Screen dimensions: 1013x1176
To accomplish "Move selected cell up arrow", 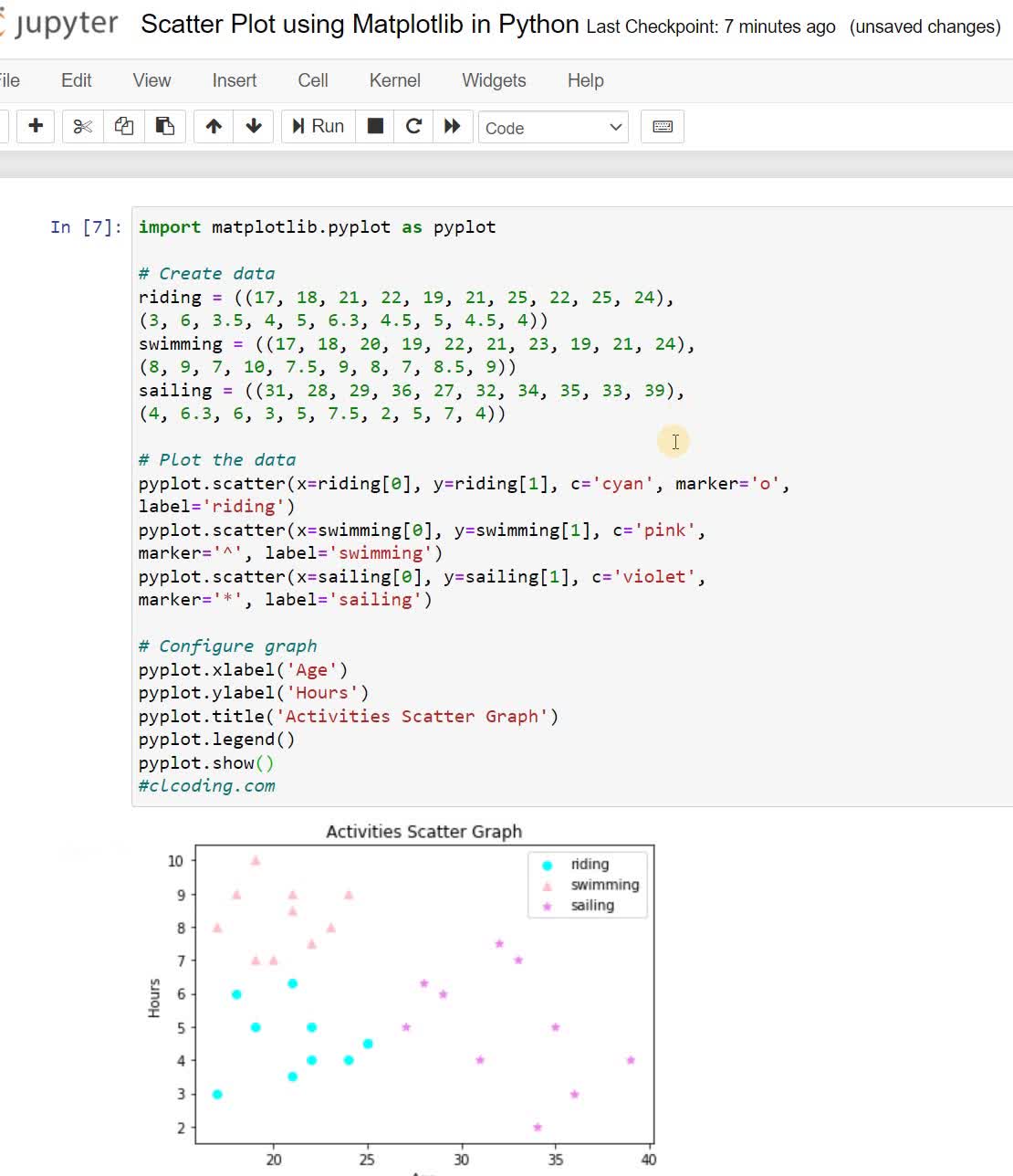I will 214,126.
